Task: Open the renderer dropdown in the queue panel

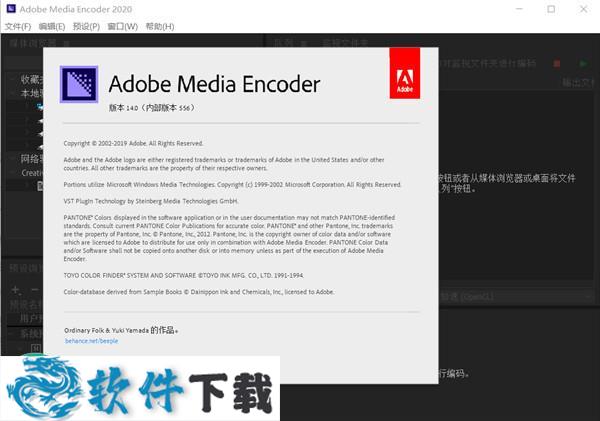Action: 515,296
